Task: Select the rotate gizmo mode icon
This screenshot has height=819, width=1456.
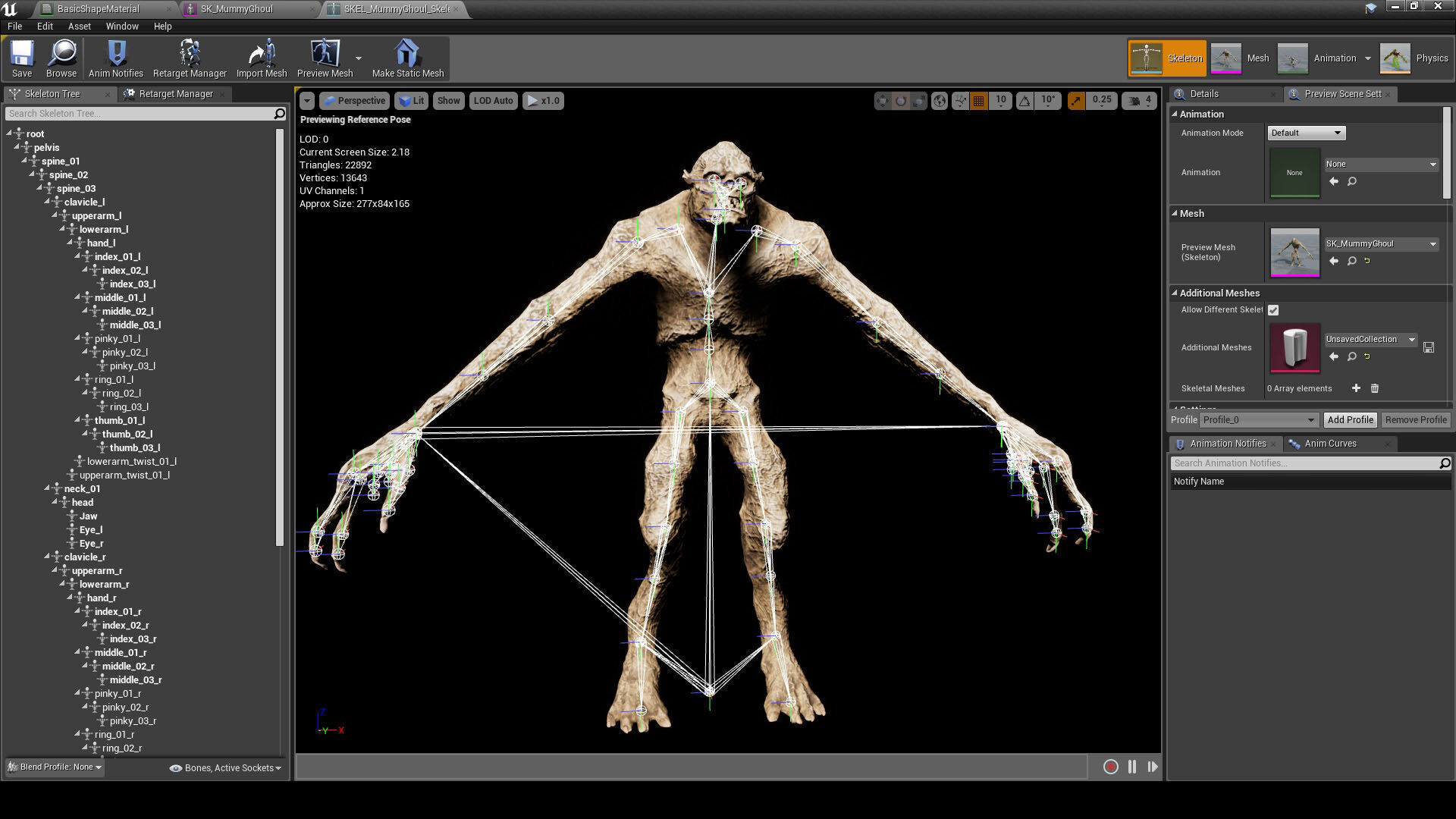Action: coord(900,101)
